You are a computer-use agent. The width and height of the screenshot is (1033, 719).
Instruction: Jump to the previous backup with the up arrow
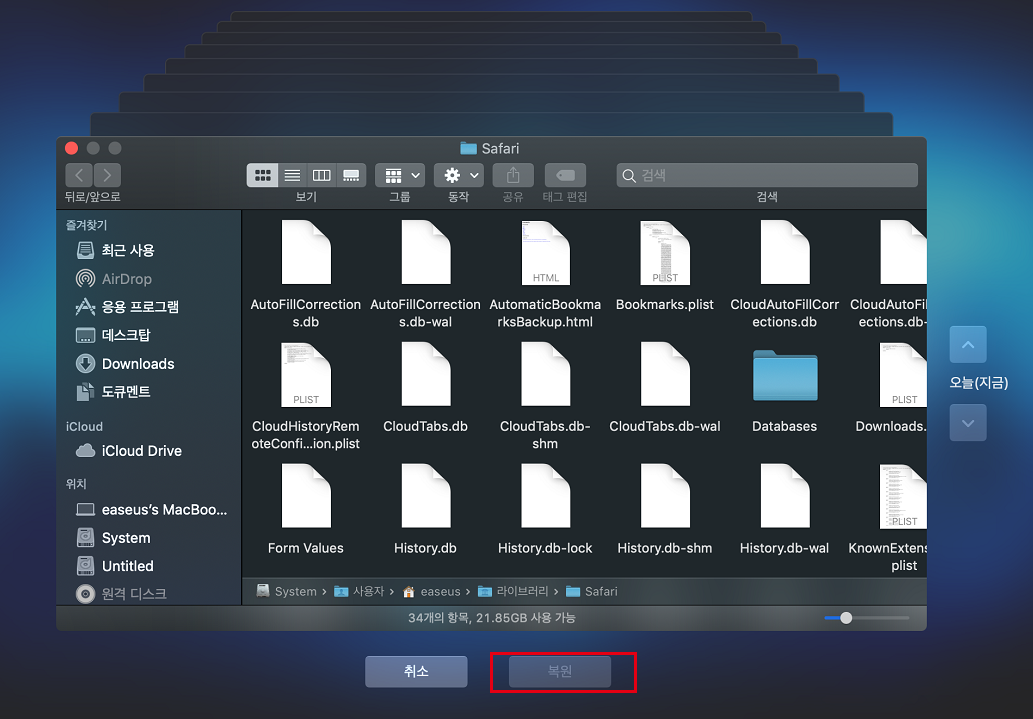click(x=967, y=345)
